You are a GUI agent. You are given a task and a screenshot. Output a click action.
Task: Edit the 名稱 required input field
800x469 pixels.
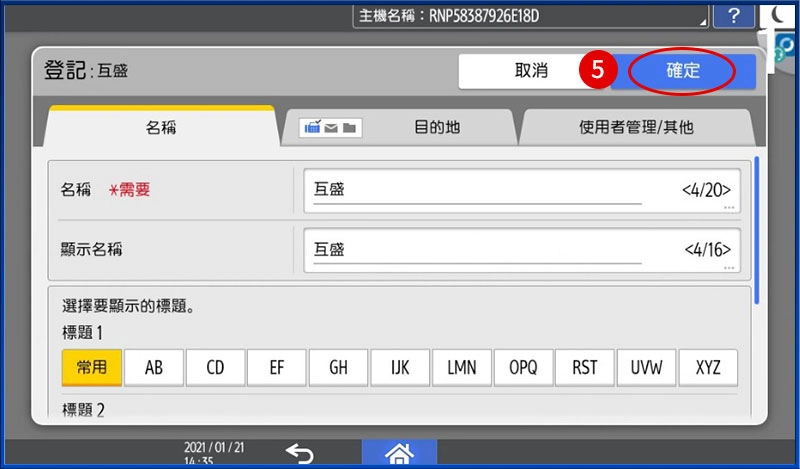pos(522,190)
